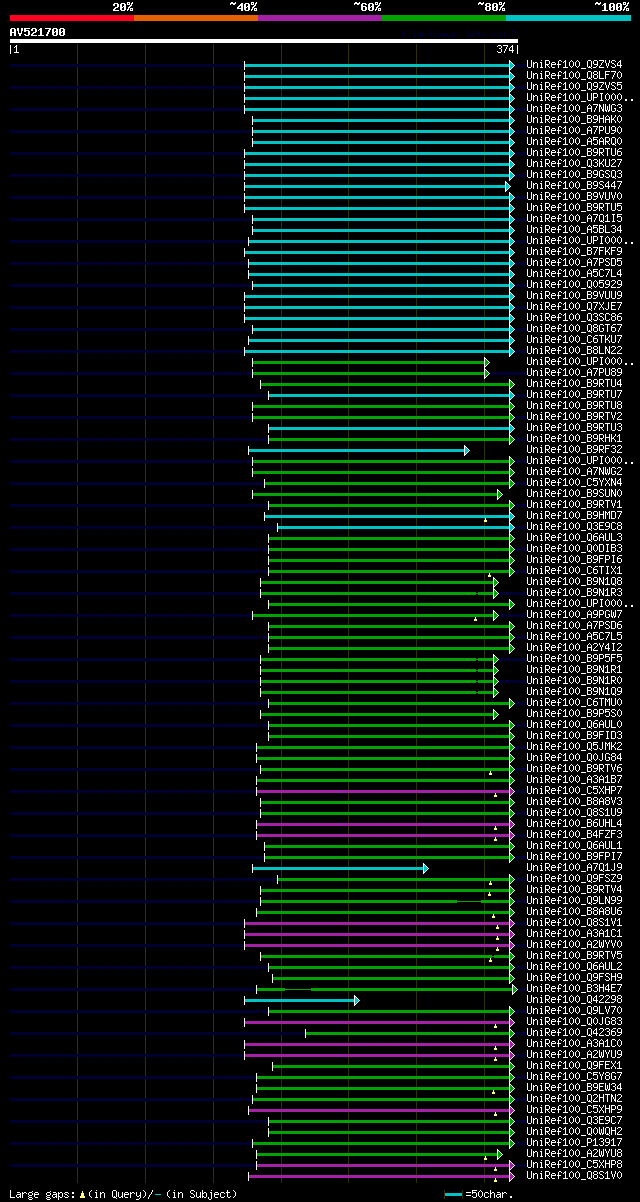This screenshot has width=640, height=1202.
Task: Click the purple ~60% legend segment
Action: click(x=319, y=17)
